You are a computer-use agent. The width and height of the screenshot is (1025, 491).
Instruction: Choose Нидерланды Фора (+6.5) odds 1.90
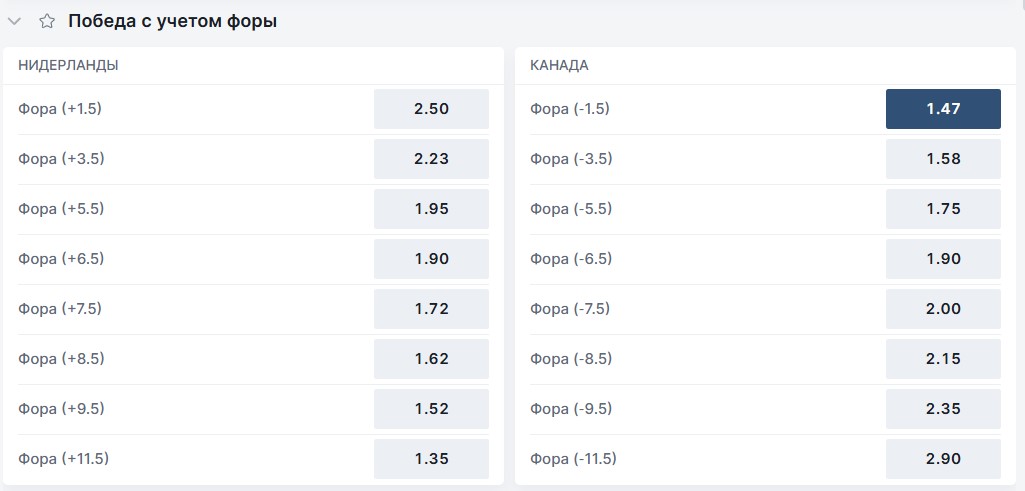(431, 259)
